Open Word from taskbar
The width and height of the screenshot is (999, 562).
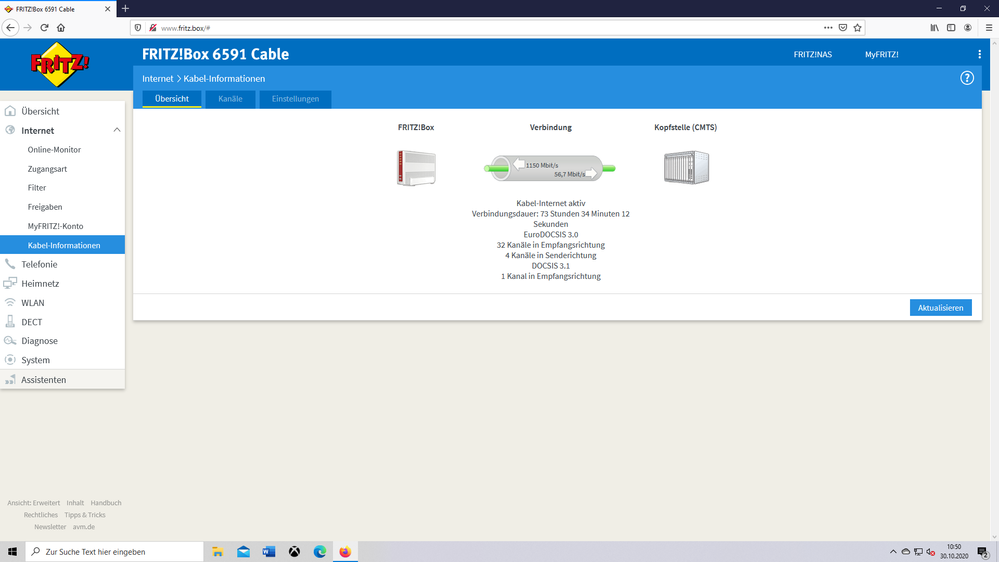[x=269, y=552]
